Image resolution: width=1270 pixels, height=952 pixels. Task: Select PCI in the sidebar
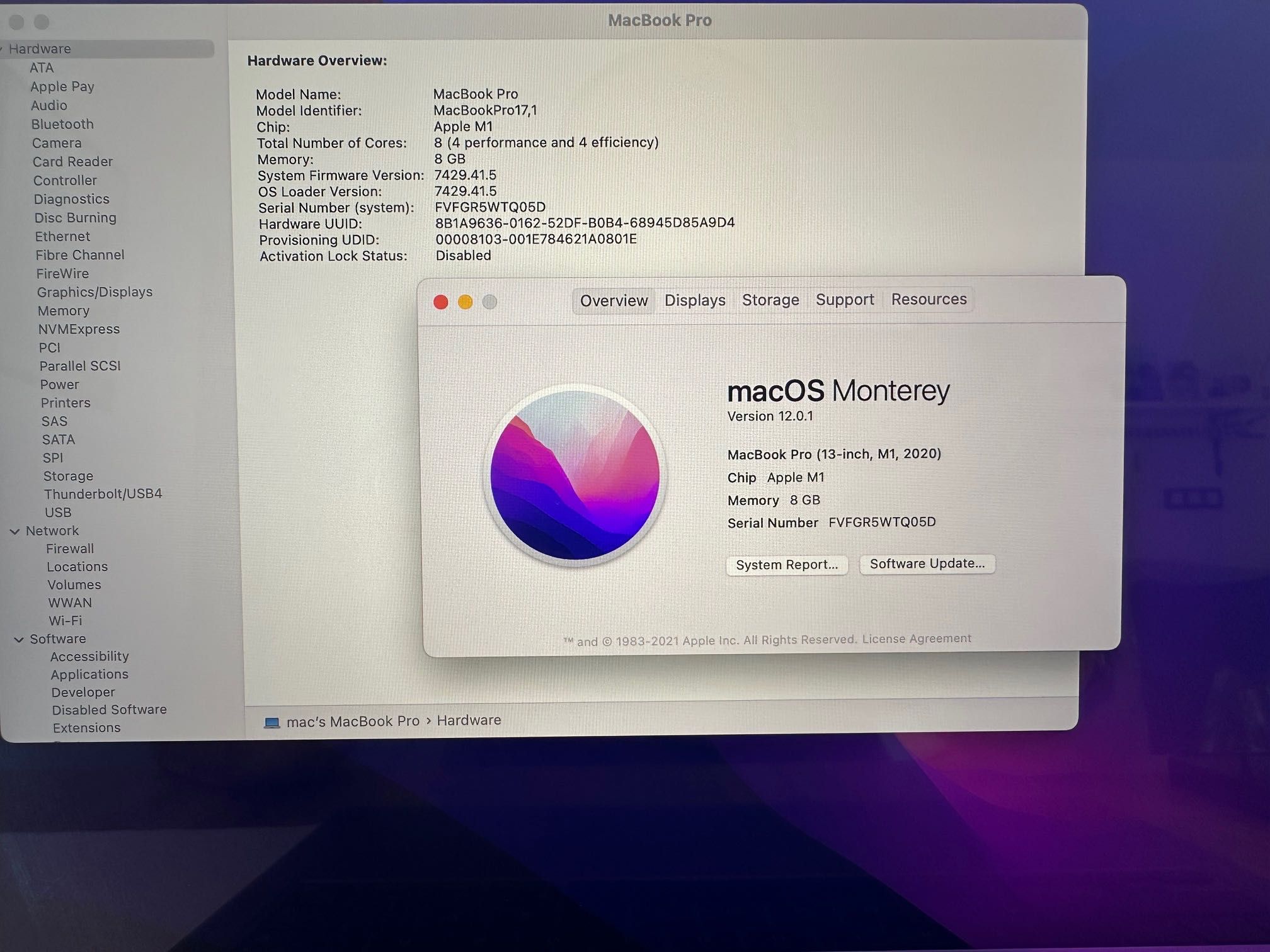click(x=50, y=348)
